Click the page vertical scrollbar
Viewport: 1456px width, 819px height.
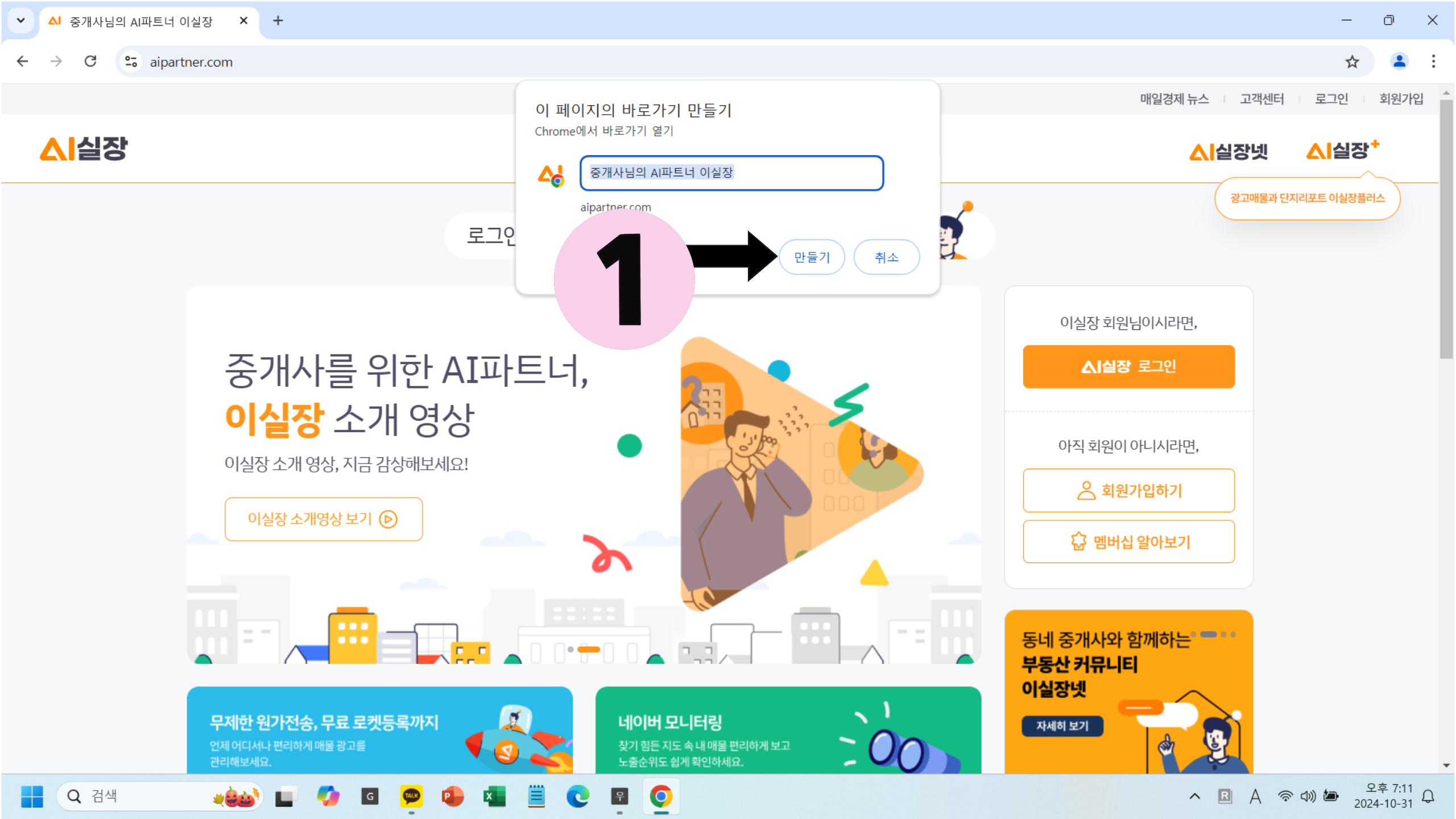(1446, 227)
